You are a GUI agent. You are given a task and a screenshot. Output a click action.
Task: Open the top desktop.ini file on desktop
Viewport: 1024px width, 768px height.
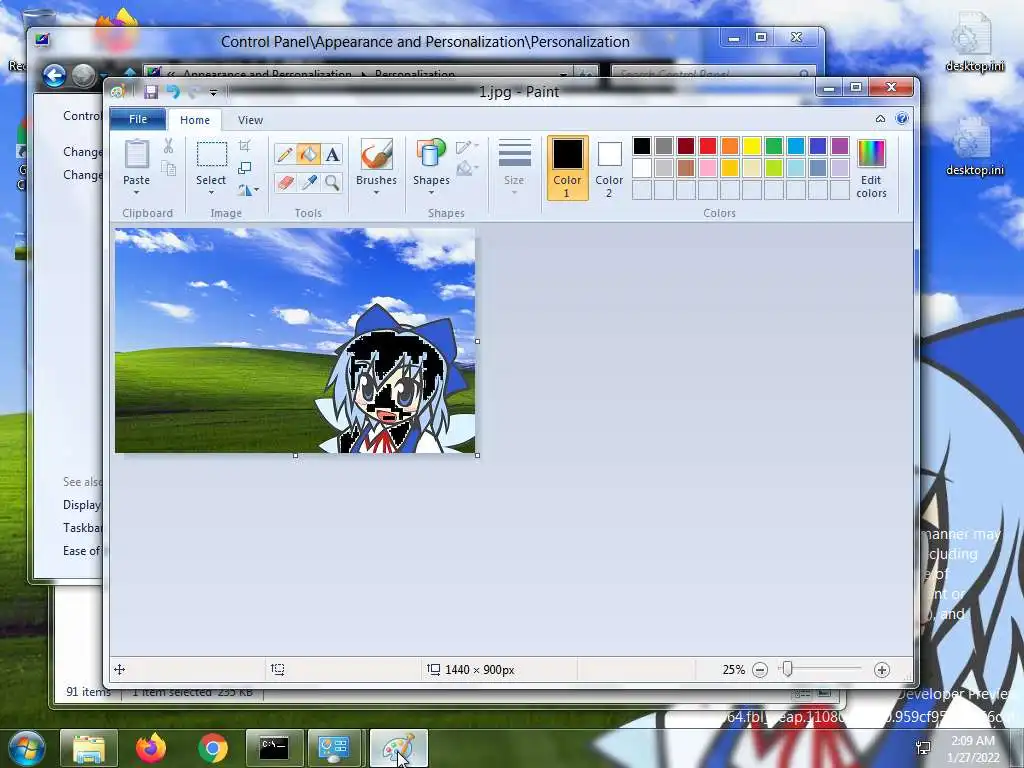point(974,41)
